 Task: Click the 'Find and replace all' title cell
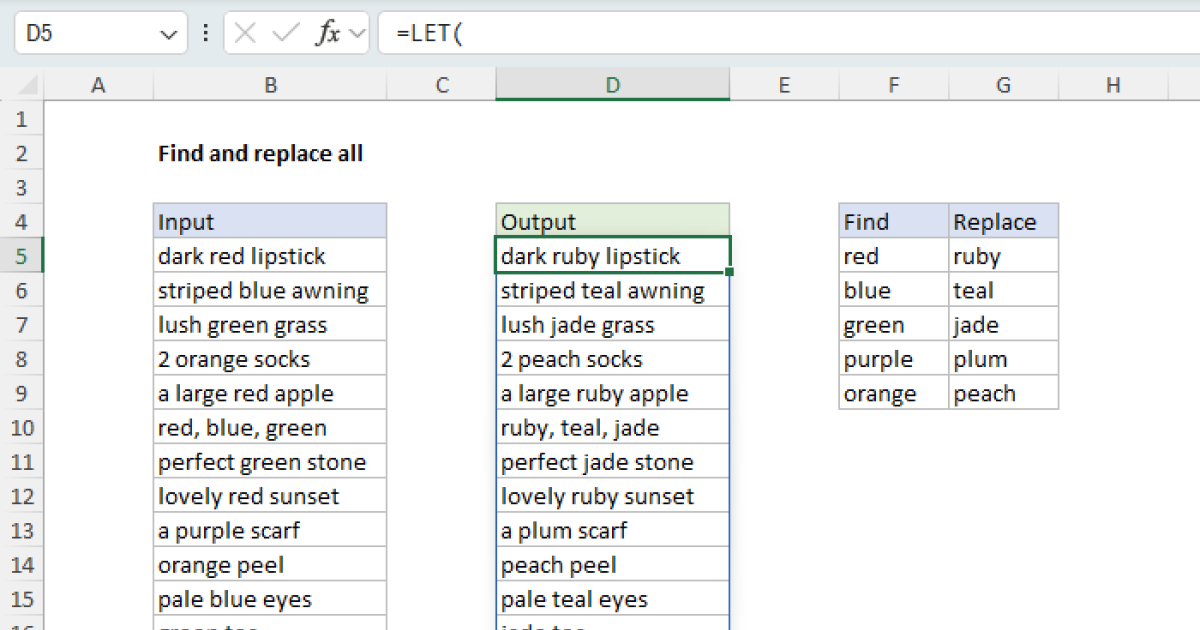tap(262, 154)
